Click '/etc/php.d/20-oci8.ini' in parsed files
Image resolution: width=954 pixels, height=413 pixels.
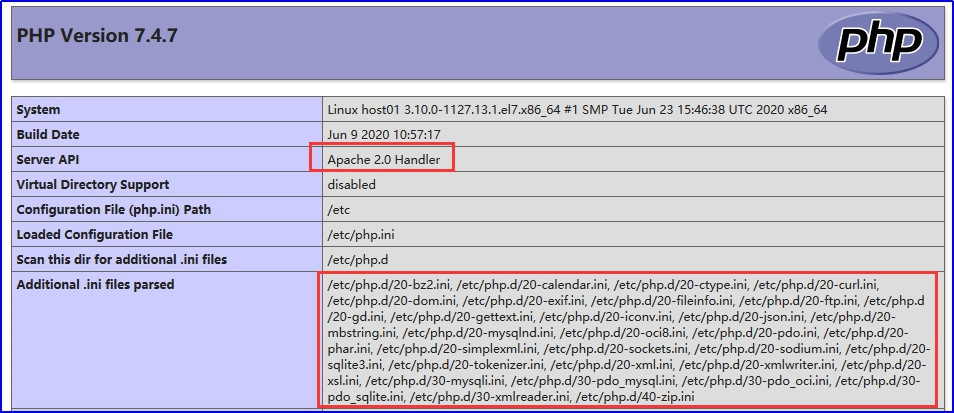click(623, 333)
